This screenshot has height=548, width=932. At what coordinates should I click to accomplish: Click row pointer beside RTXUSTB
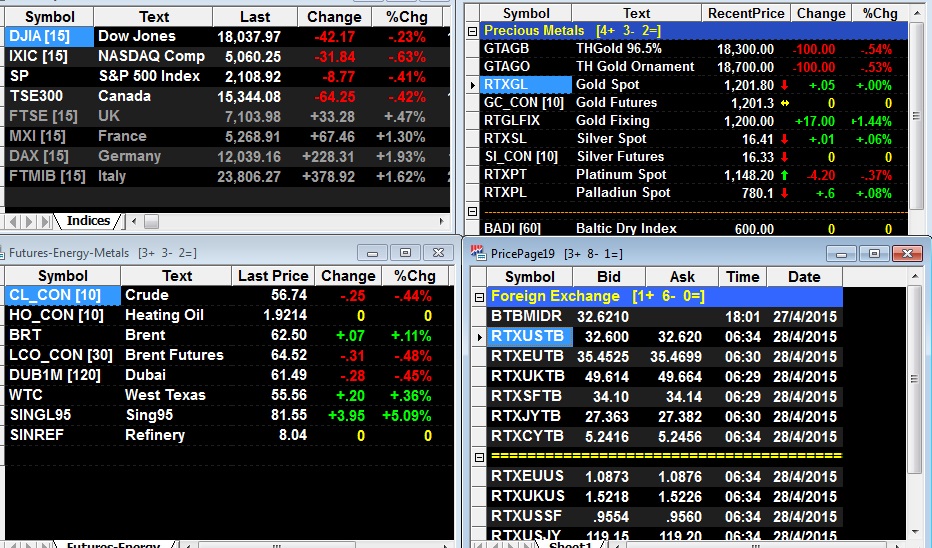[480, 337]
